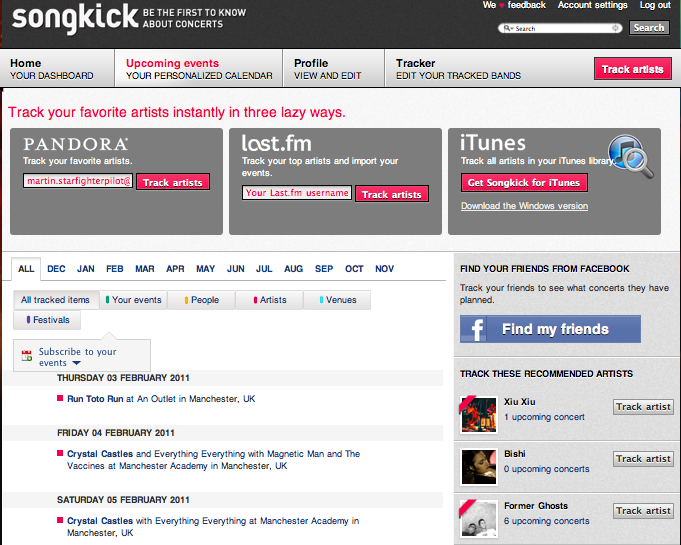Track artist Former Ghosts
Viewport: 681px width, 545px height.
[643, 511]
